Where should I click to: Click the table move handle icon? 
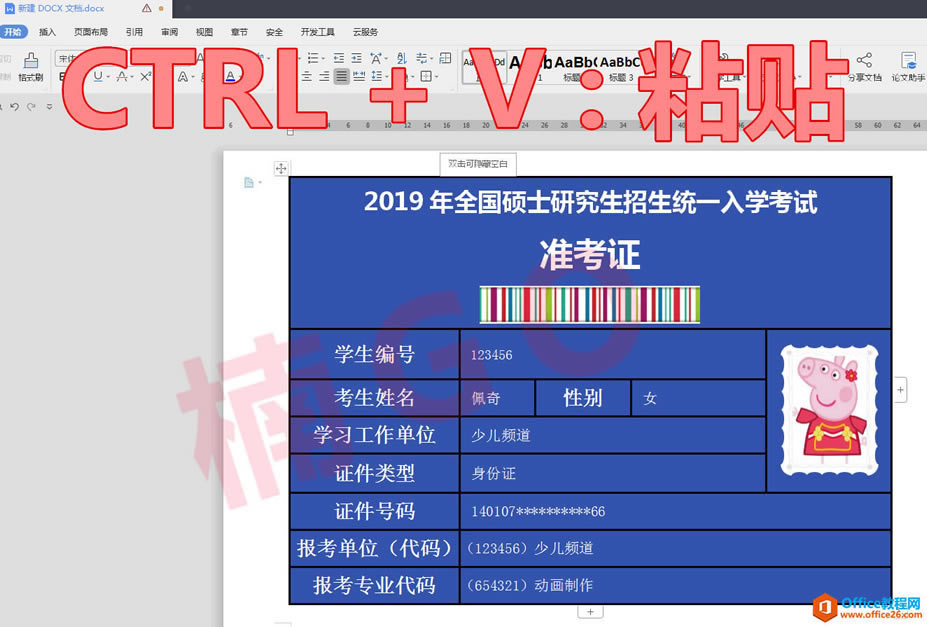click(x=281, y=168)
